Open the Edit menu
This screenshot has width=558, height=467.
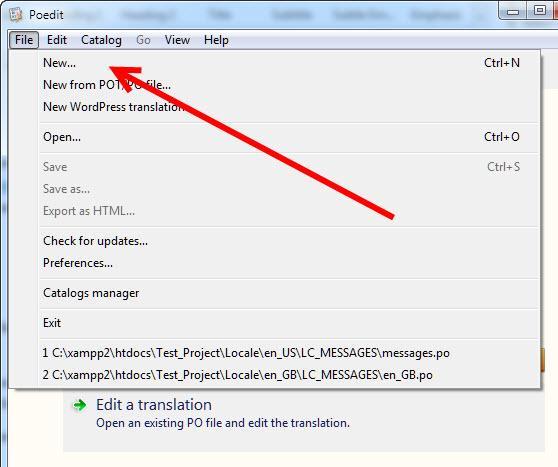coord(57,40)
